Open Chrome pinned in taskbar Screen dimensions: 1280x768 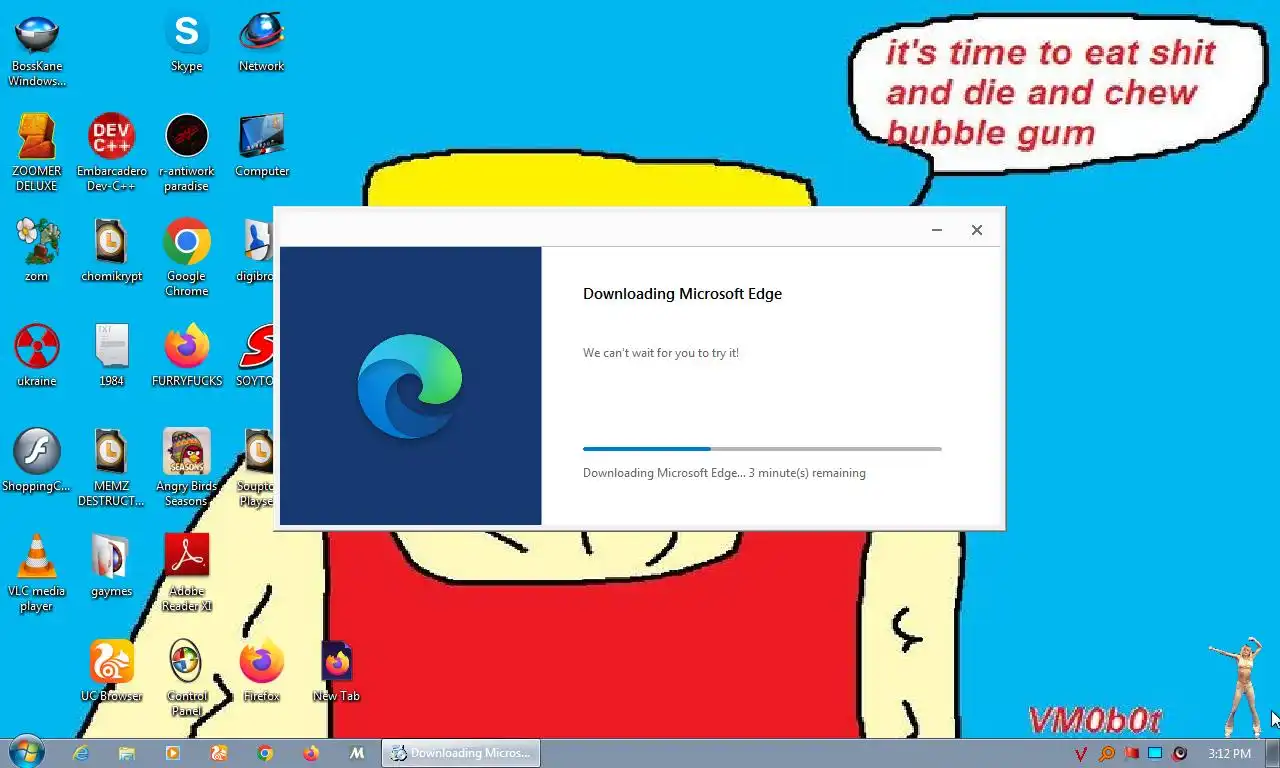tap(265, 753)
